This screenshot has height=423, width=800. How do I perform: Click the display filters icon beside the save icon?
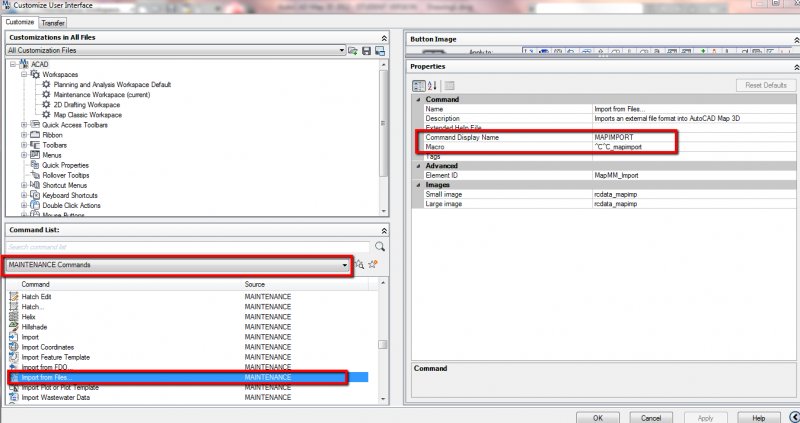pos(380,51)
